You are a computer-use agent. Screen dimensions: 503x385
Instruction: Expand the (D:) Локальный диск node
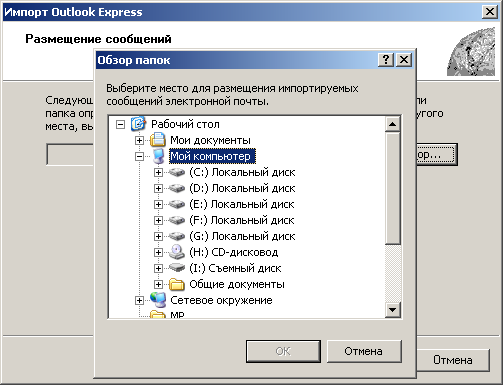point(158,188)
